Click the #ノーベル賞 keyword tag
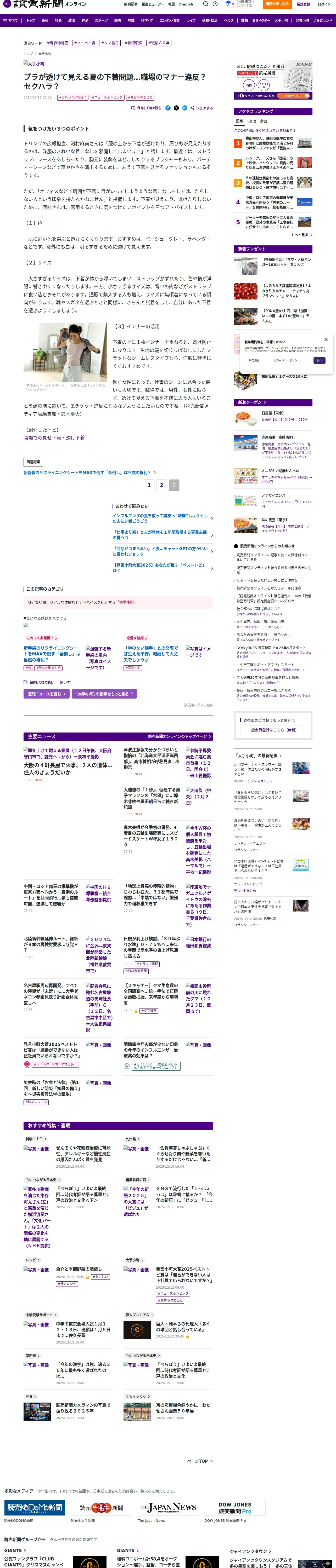This screenshot has height=1568, width=336. click(x=85, y=43)
